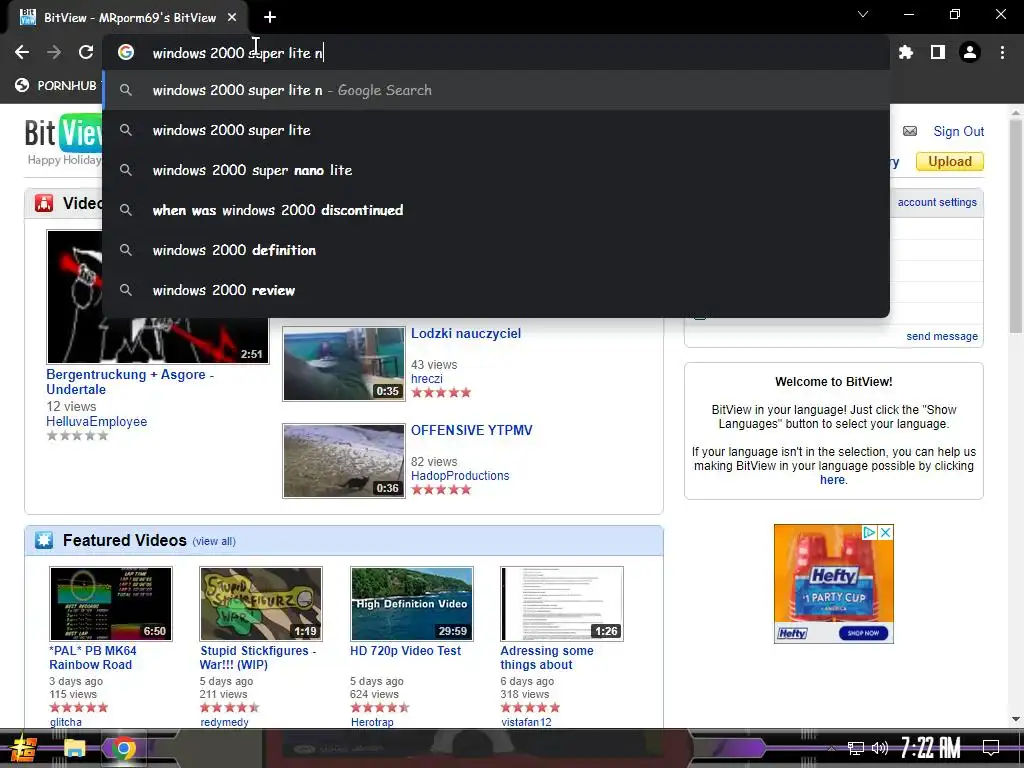
Task: Click the AdChoices triangle icon on ad
Action: point(870,532)
